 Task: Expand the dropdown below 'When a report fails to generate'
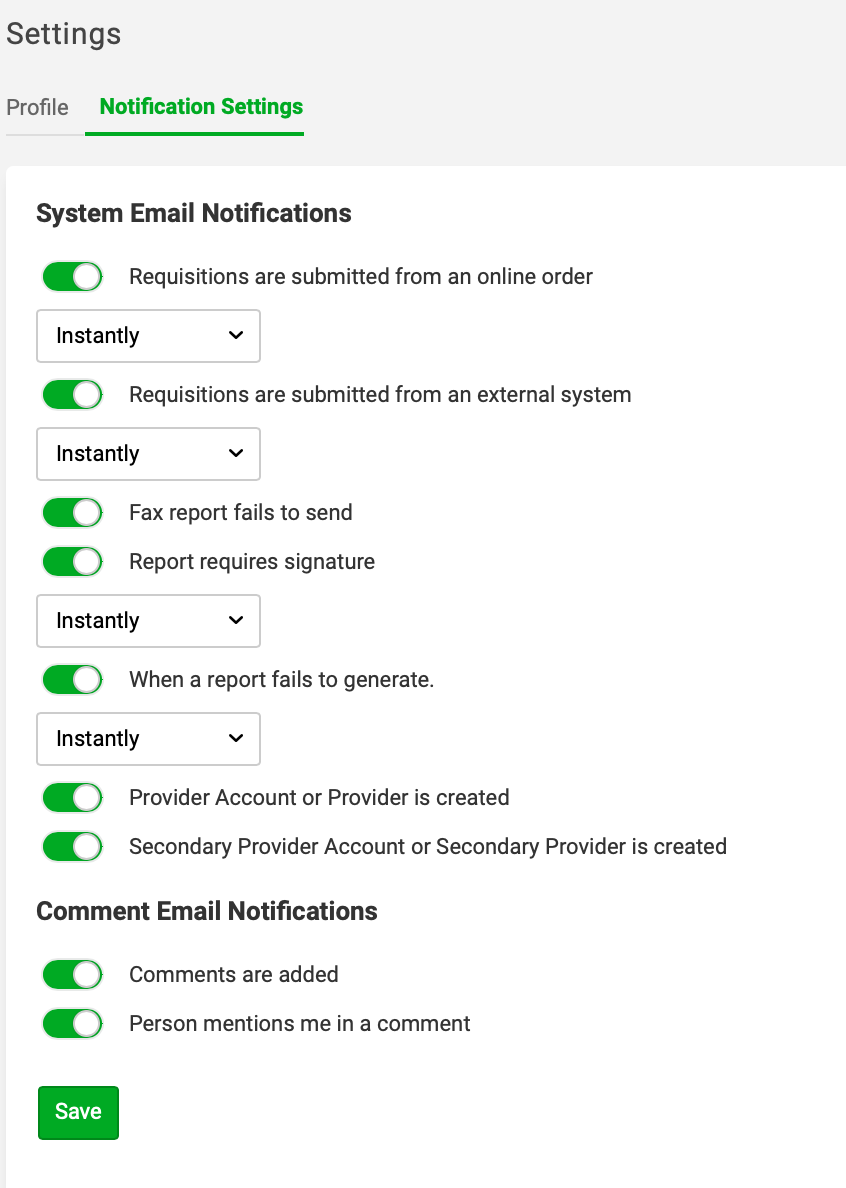(148, 739)
